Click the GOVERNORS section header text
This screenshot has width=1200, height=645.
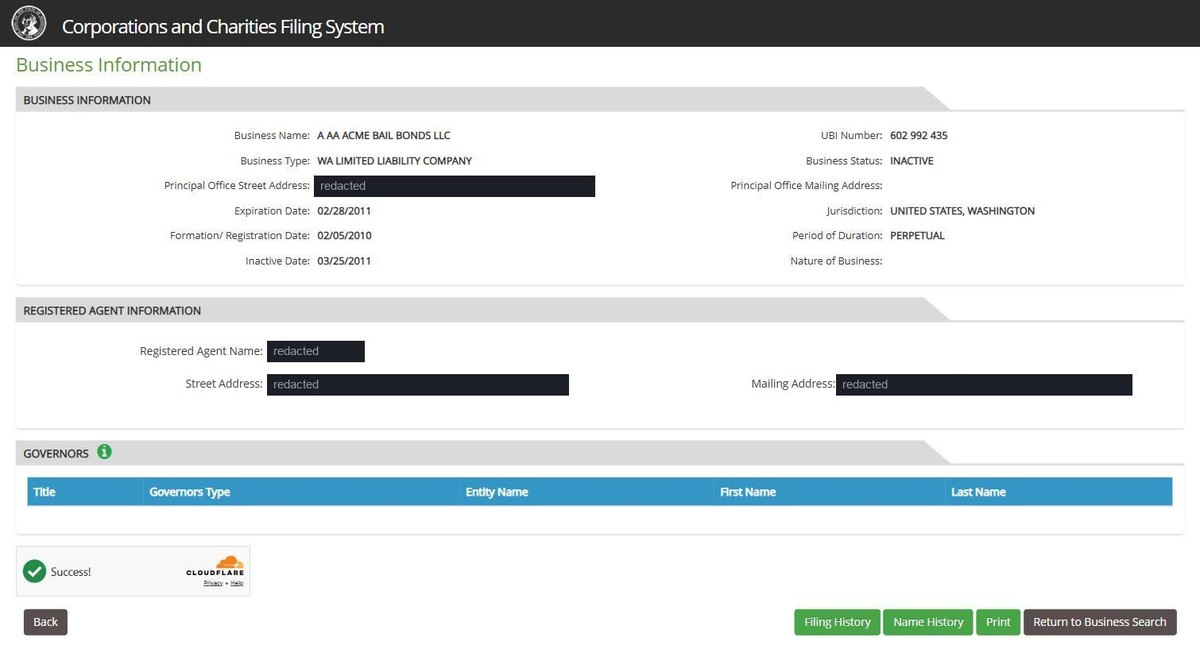pos(56,453)
